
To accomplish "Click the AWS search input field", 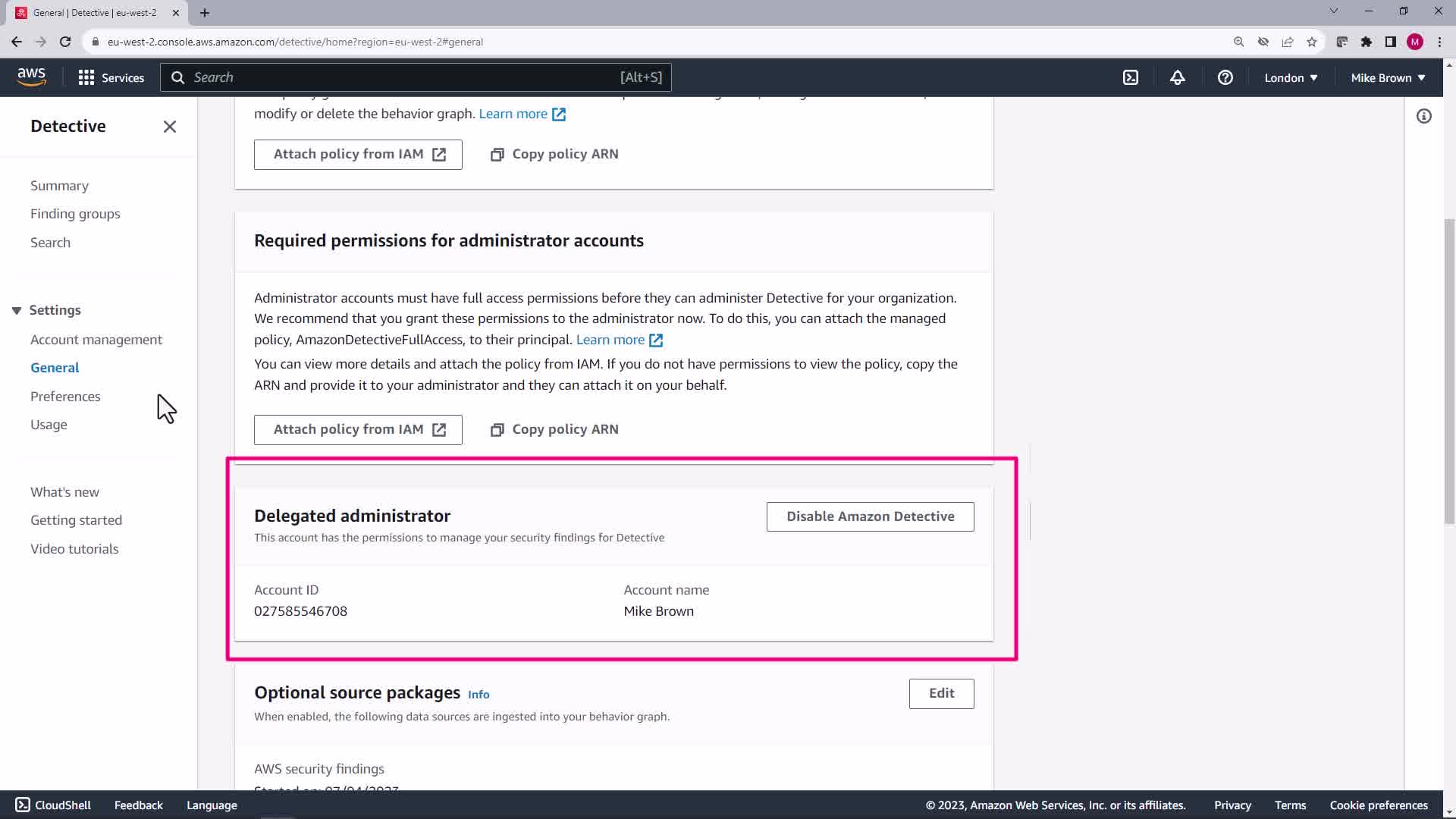I will click(x=402, y=77).
